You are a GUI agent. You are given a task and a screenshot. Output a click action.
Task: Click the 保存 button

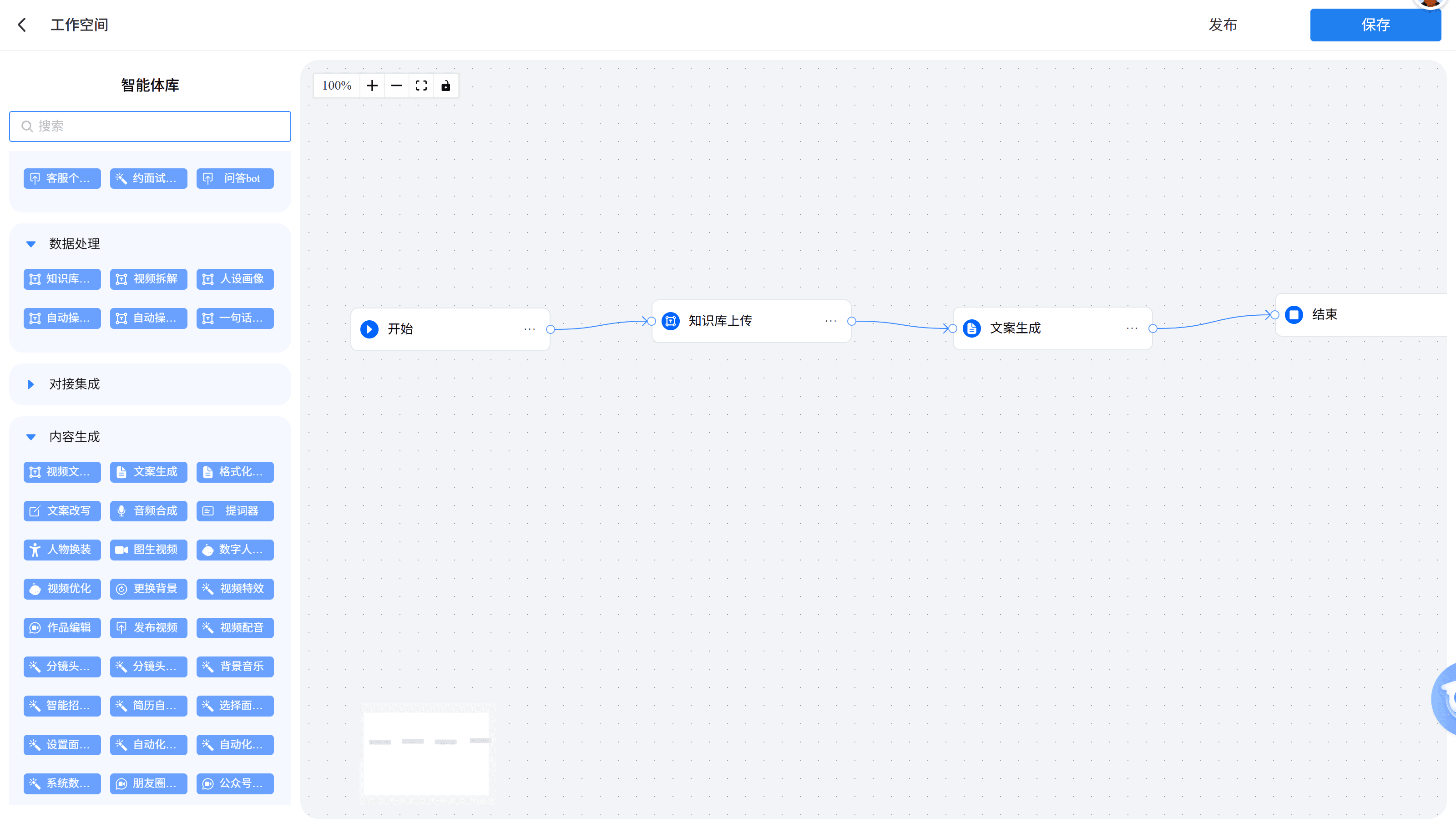(x=1375, y=25)
